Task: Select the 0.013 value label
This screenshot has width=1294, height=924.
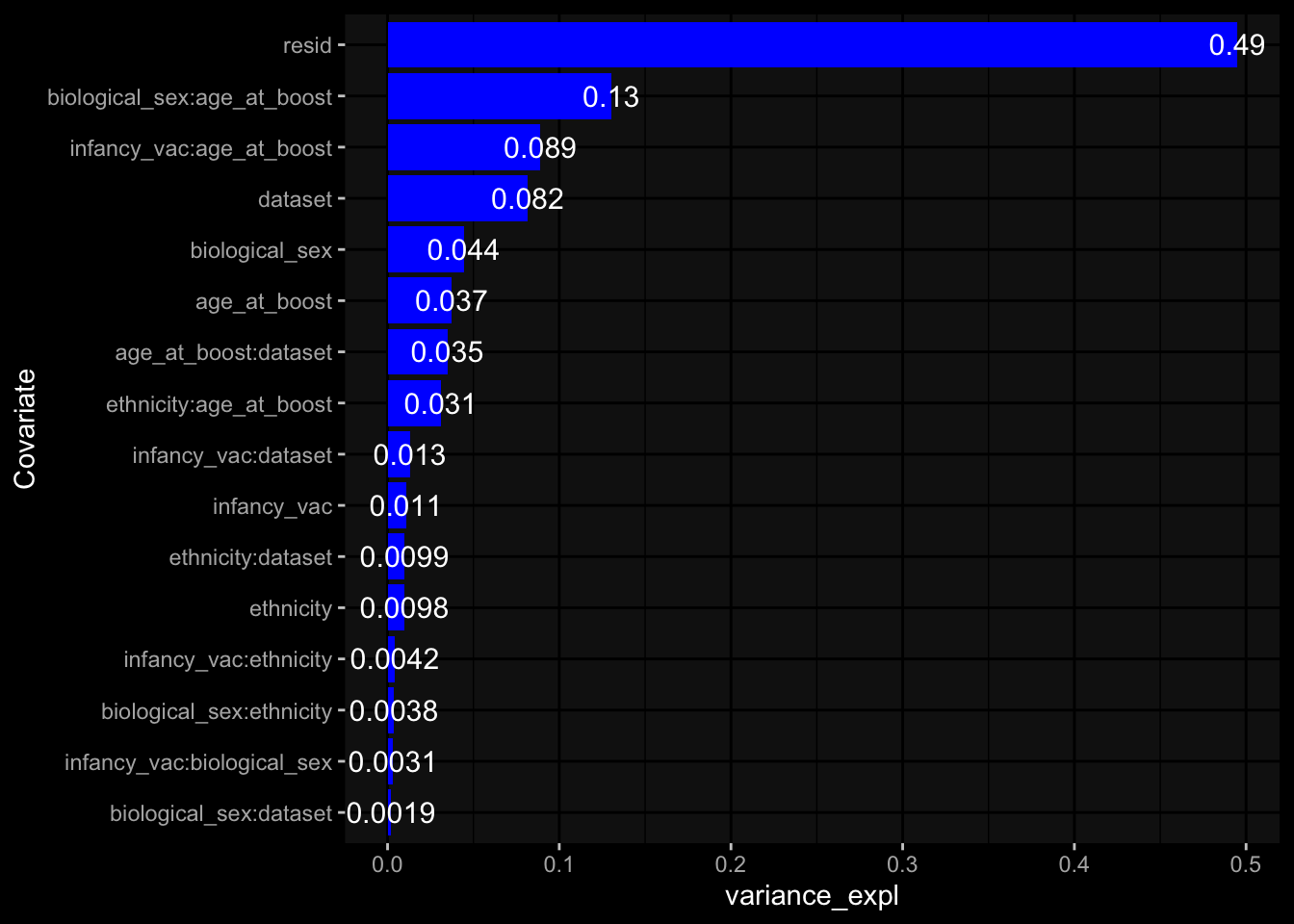Action: point(409,455)
